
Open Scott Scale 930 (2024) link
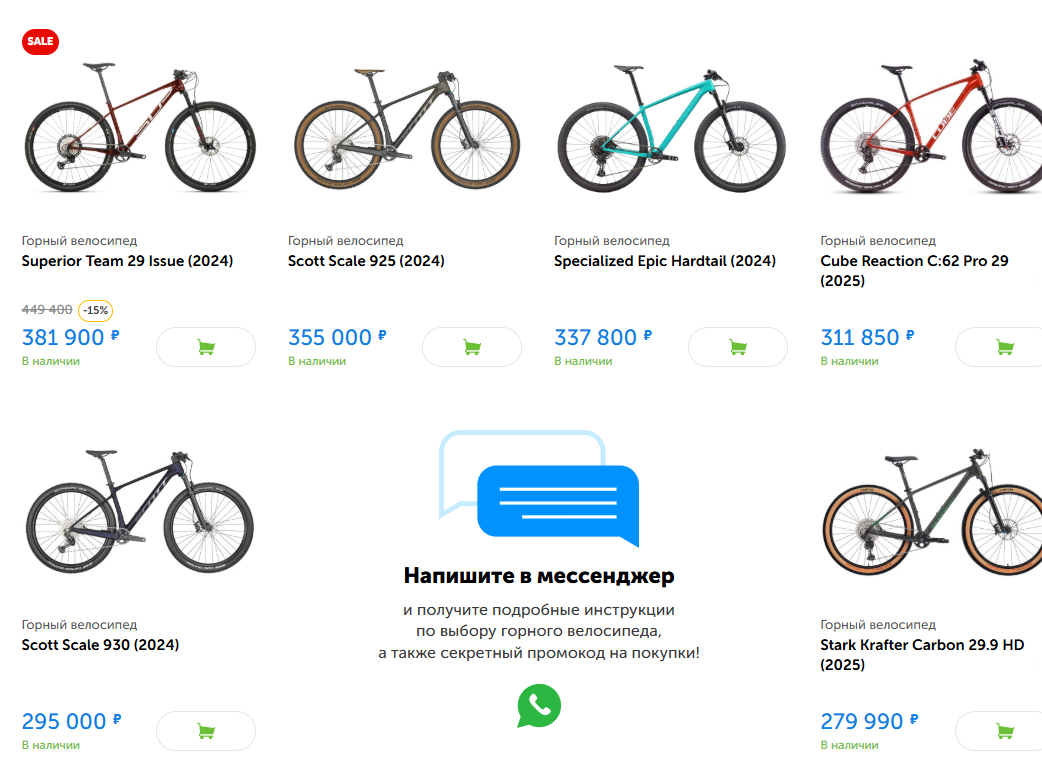(x=100, y=645)
